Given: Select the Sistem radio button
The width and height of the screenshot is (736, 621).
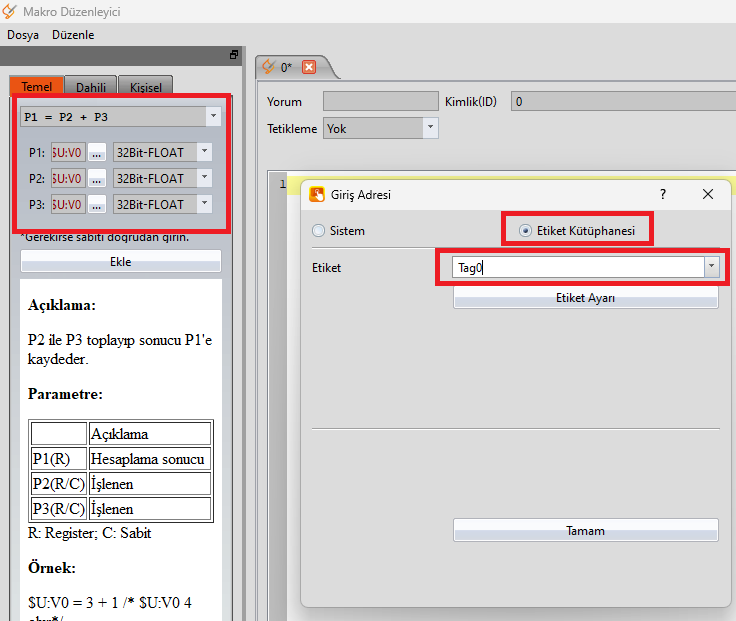Looking at the screenshot, I should click(319, 231).
